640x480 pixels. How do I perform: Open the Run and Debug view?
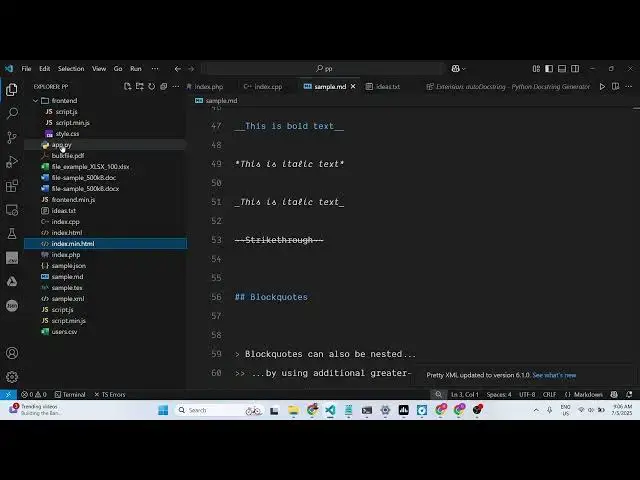coord(12,162)
